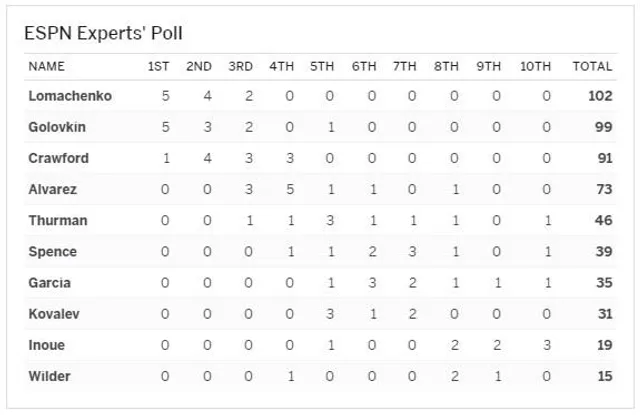Select Inoue in the name column

tap(49, 345)
